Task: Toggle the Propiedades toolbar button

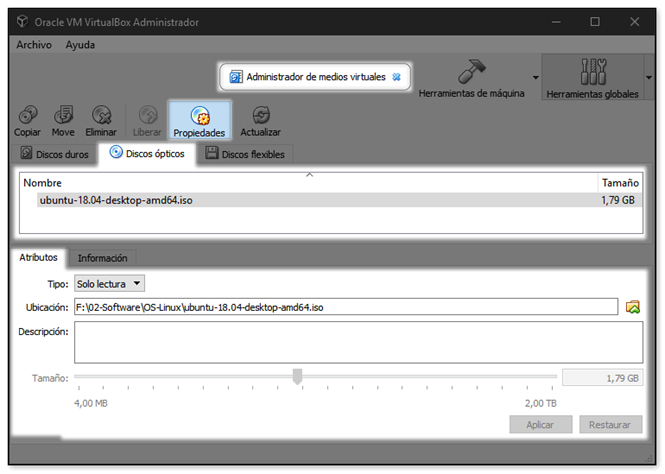Action: 199,121
